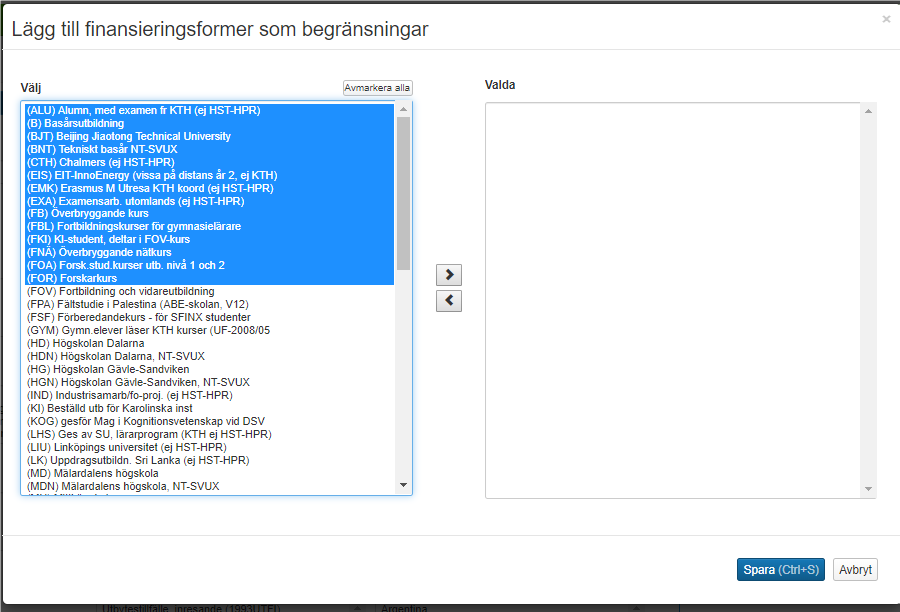The height and width of the screenshot is (612, 900).
Task: Save with the Spara button
Action: pyautogui.click(x=780, y=570)
